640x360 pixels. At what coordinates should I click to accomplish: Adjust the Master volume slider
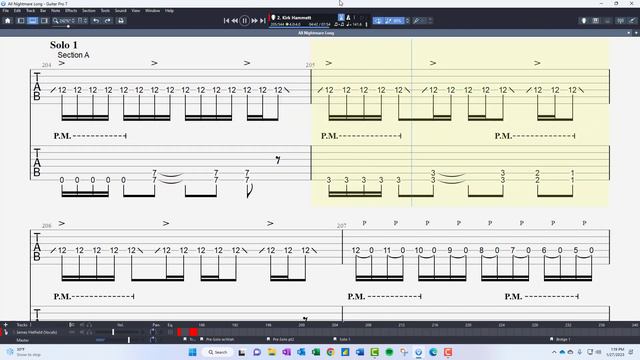click(129, 340)
